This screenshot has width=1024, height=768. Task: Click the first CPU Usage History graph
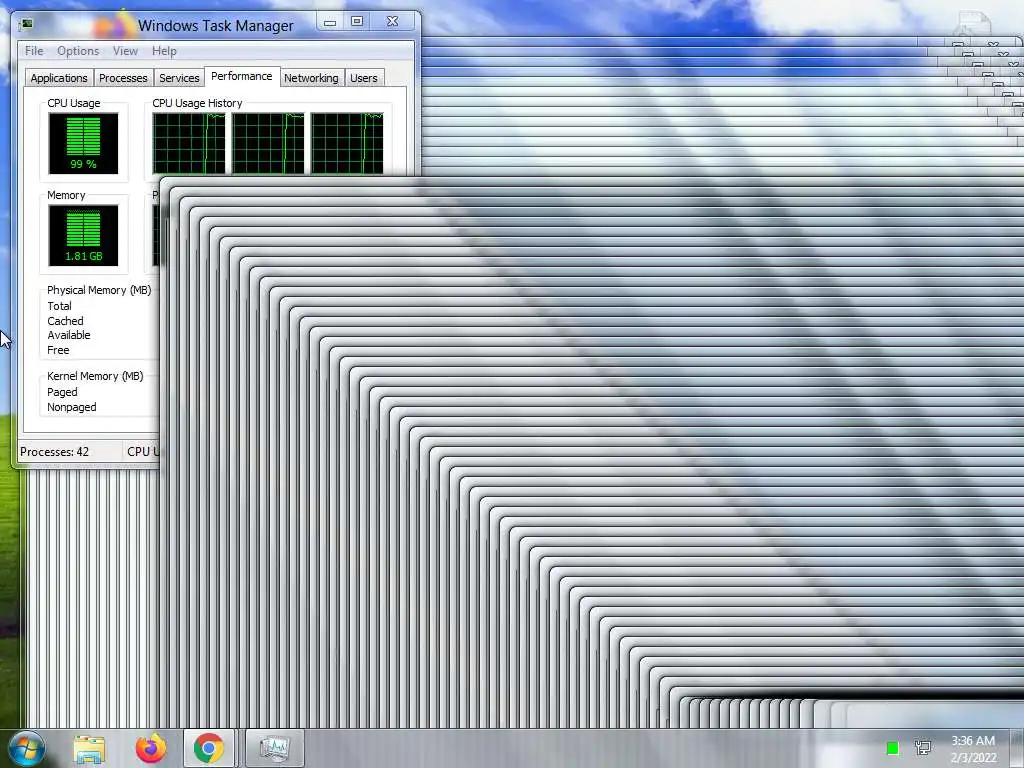point(189,144)
